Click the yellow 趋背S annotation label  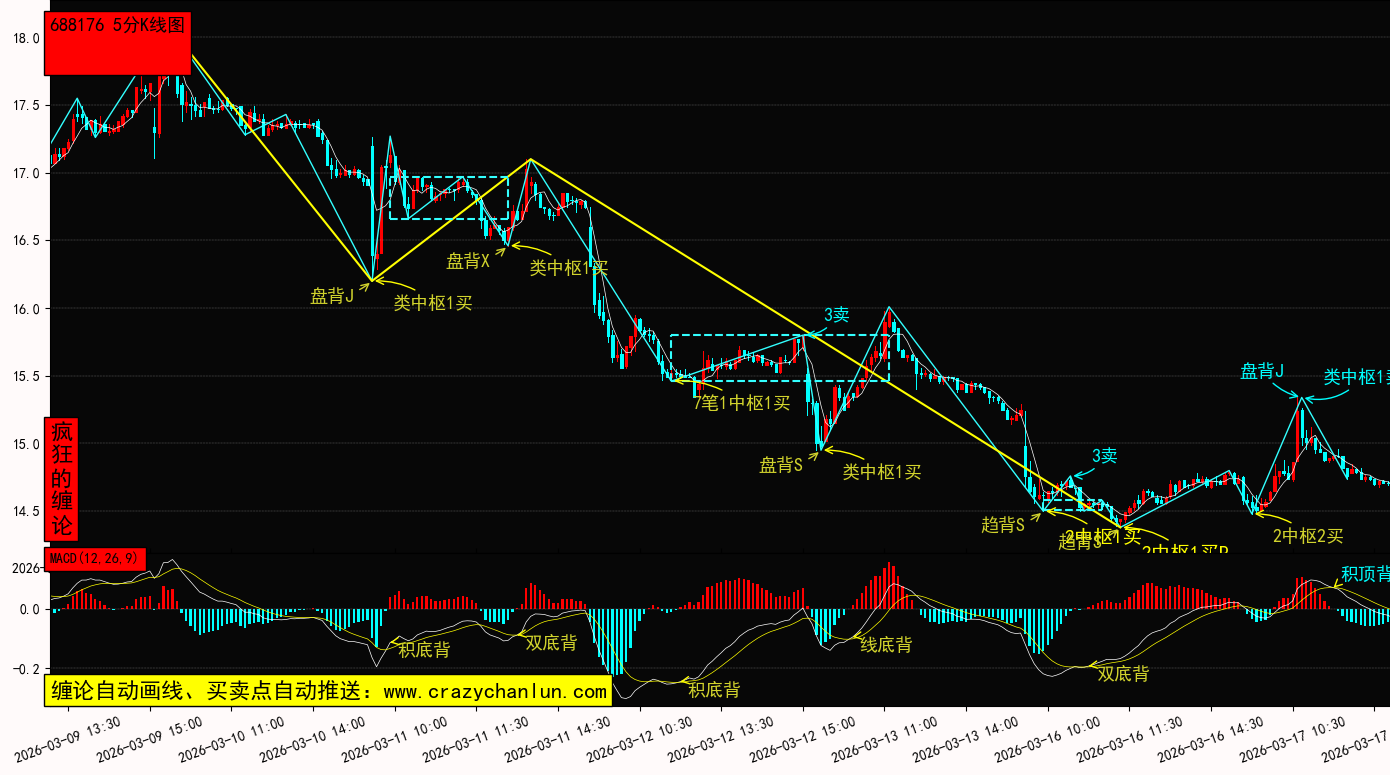1003,524
